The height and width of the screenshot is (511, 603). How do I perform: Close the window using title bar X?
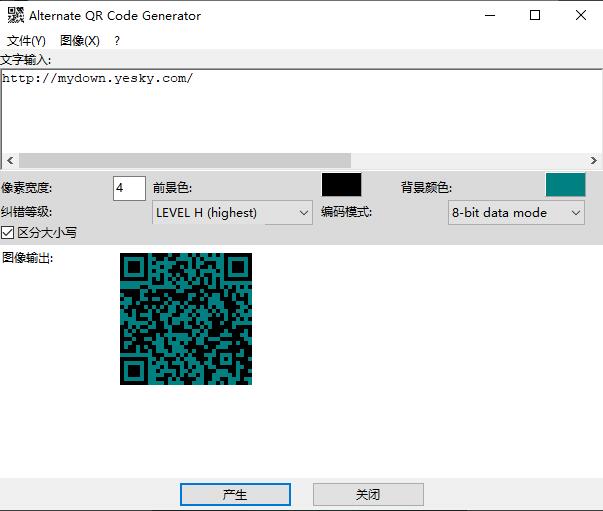[x=581, y=15]
